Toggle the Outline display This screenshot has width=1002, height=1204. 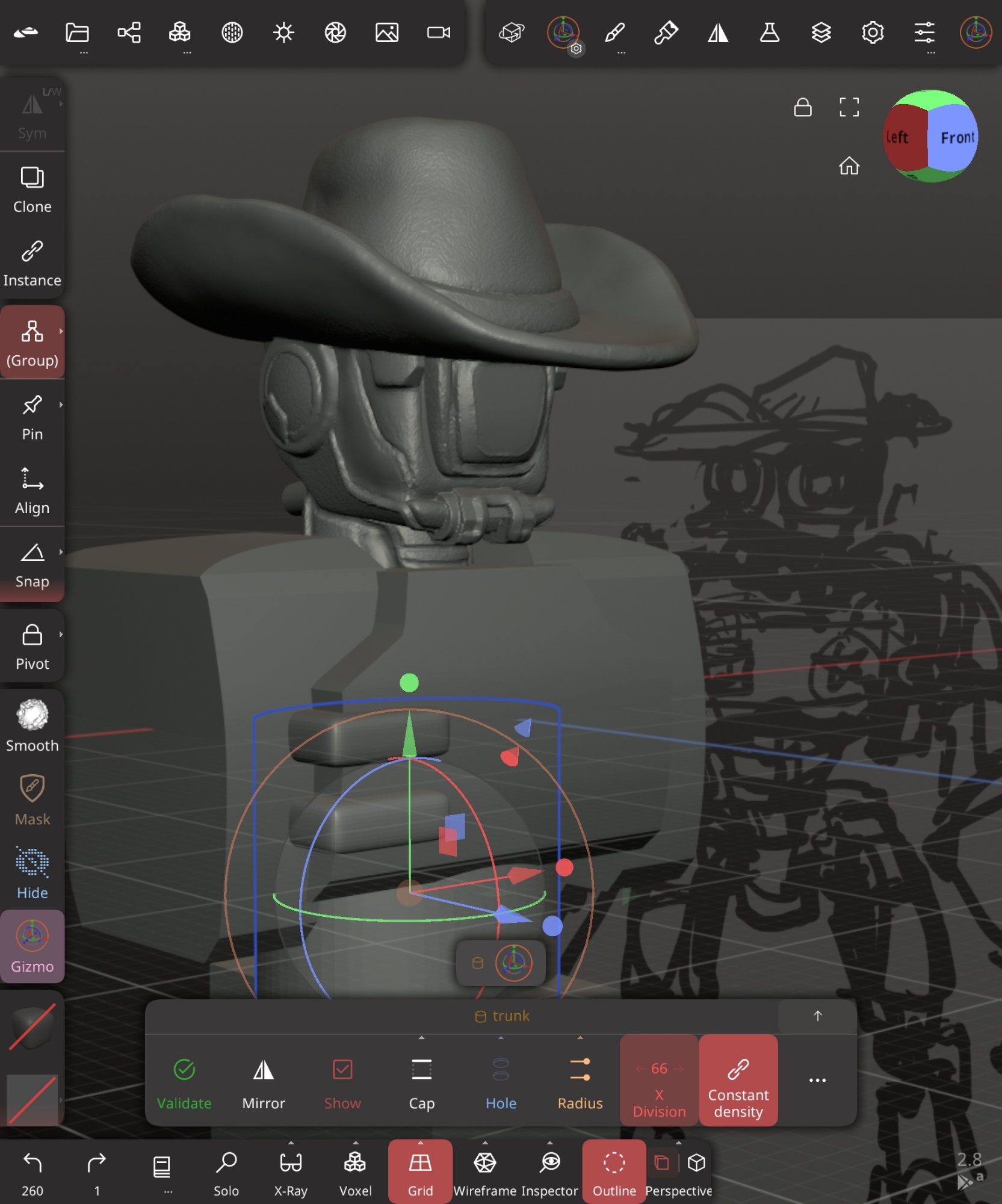point(614,1171)
